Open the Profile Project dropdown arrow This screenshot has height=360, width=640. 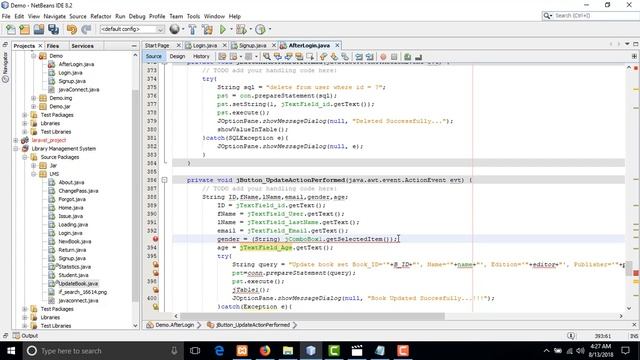point(270,29)
